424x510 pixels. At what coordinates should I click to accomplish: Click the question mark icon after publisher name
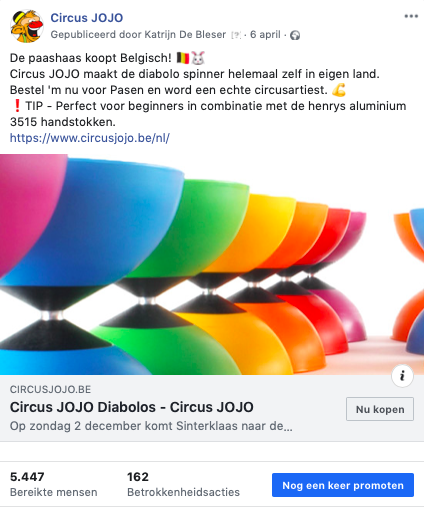pyautogui.click(x=236, y=35)
